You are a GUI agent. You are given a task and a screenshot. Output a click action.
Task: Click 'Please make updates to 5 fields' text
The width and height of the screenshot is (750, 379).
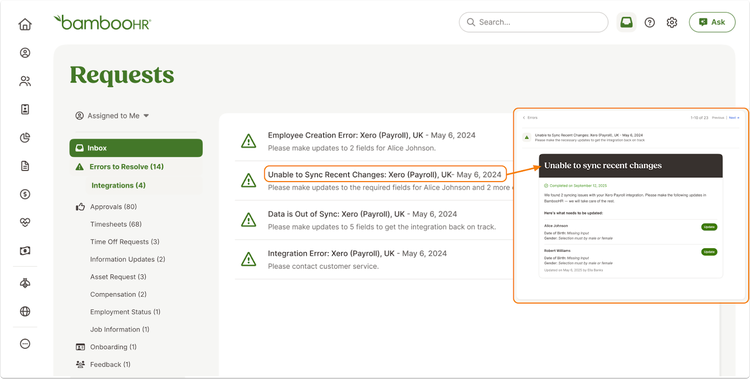(x=382, y=227)
